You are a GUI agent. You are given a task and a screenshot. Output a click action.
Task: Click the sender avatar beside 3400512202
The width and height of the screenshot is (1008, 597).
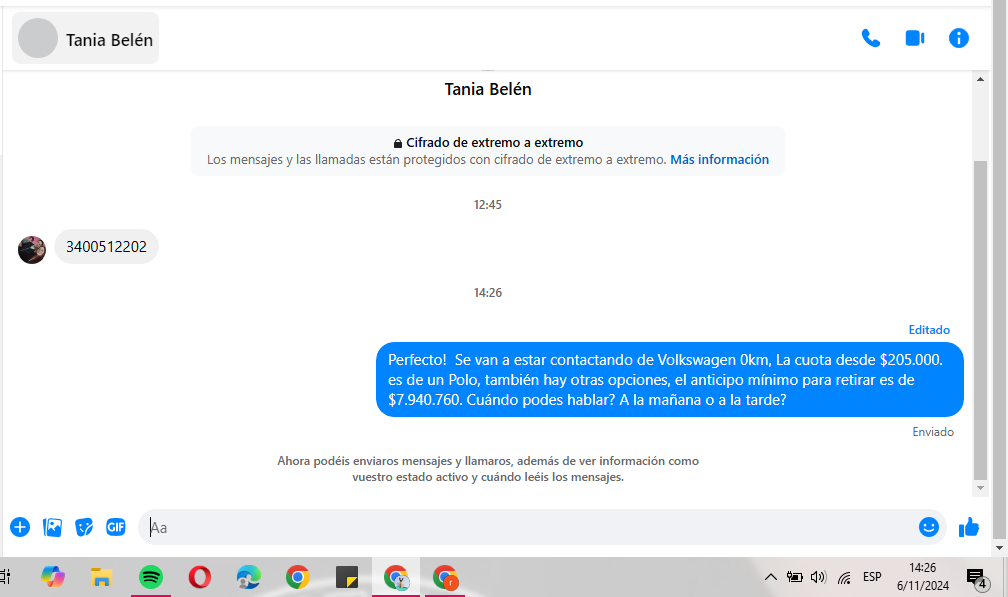tap(32, 249)
